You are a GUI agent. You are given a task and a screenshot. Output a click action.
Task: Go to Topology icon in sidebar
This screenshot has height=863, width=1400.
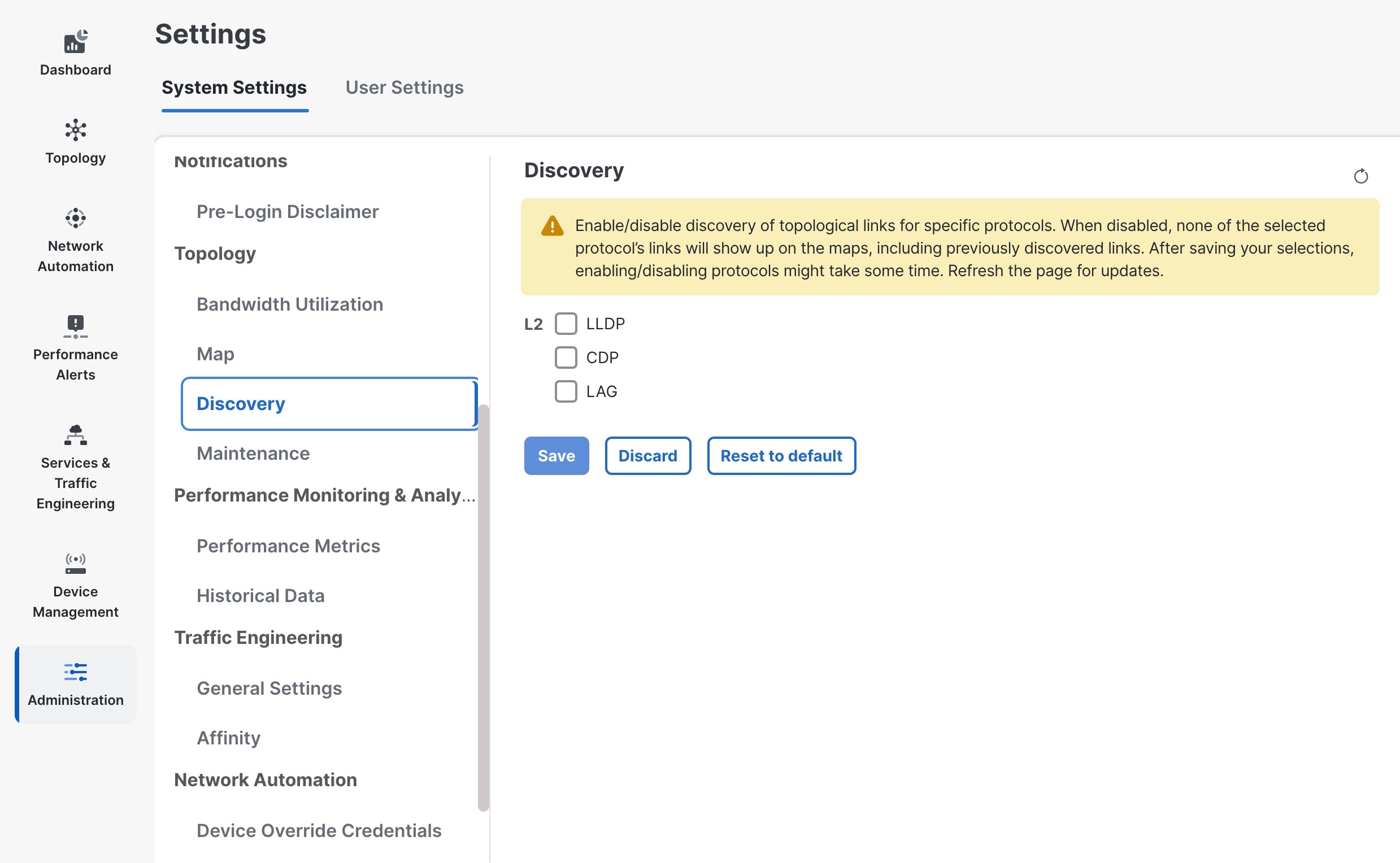pos(75,130)
